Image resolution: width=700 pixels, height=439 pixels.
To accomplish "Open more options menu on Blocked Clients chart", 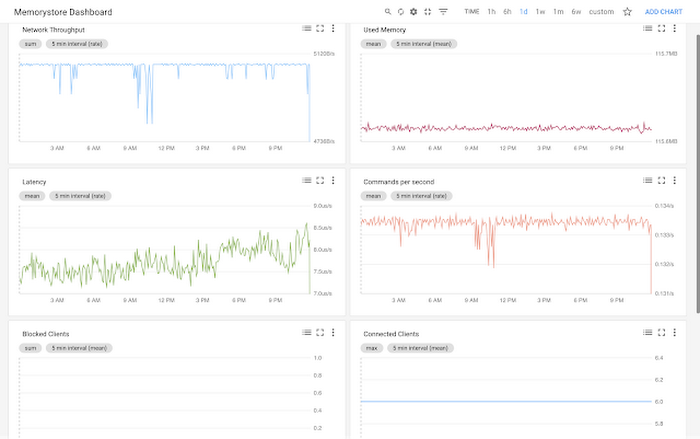I will 333,332.
